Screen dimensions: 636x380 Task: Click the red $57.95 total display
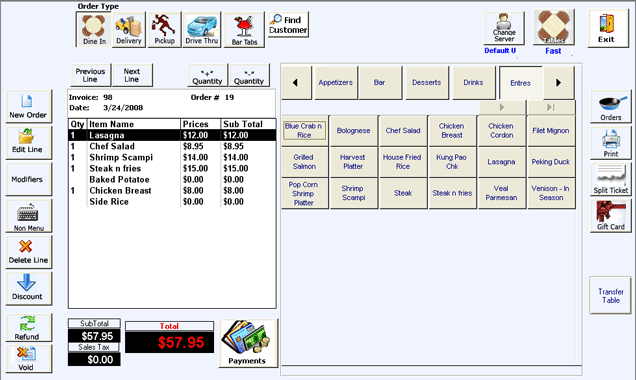(x=170, y=342)
